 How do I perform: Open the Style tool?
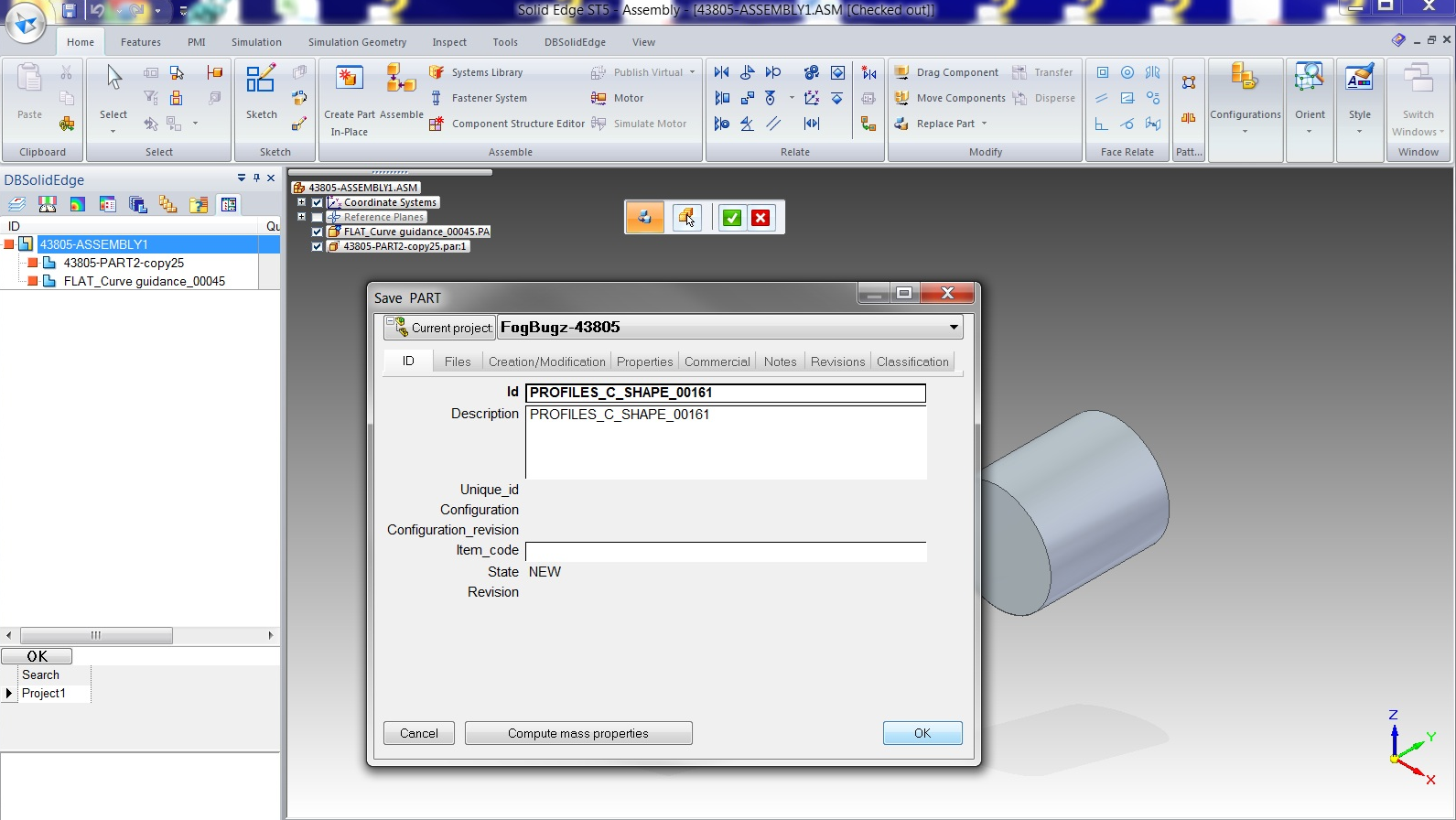click(x=1360, y=79)
